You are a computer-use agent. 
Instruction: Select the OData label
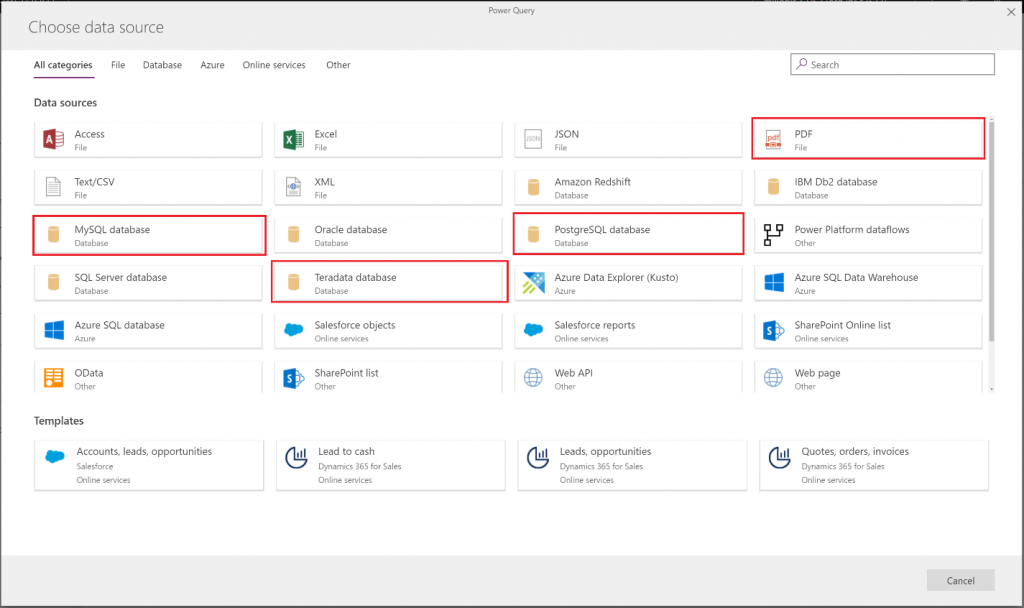(89, 373)
